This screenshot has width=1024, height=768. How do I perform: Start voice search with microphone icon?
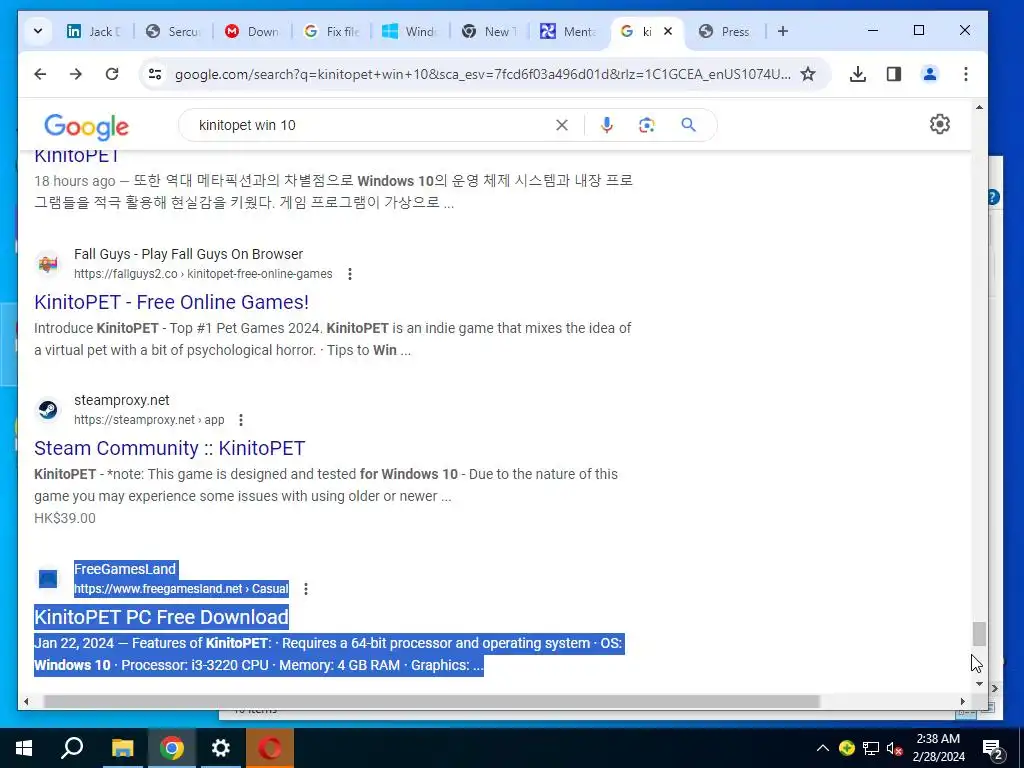pos(607,125)
